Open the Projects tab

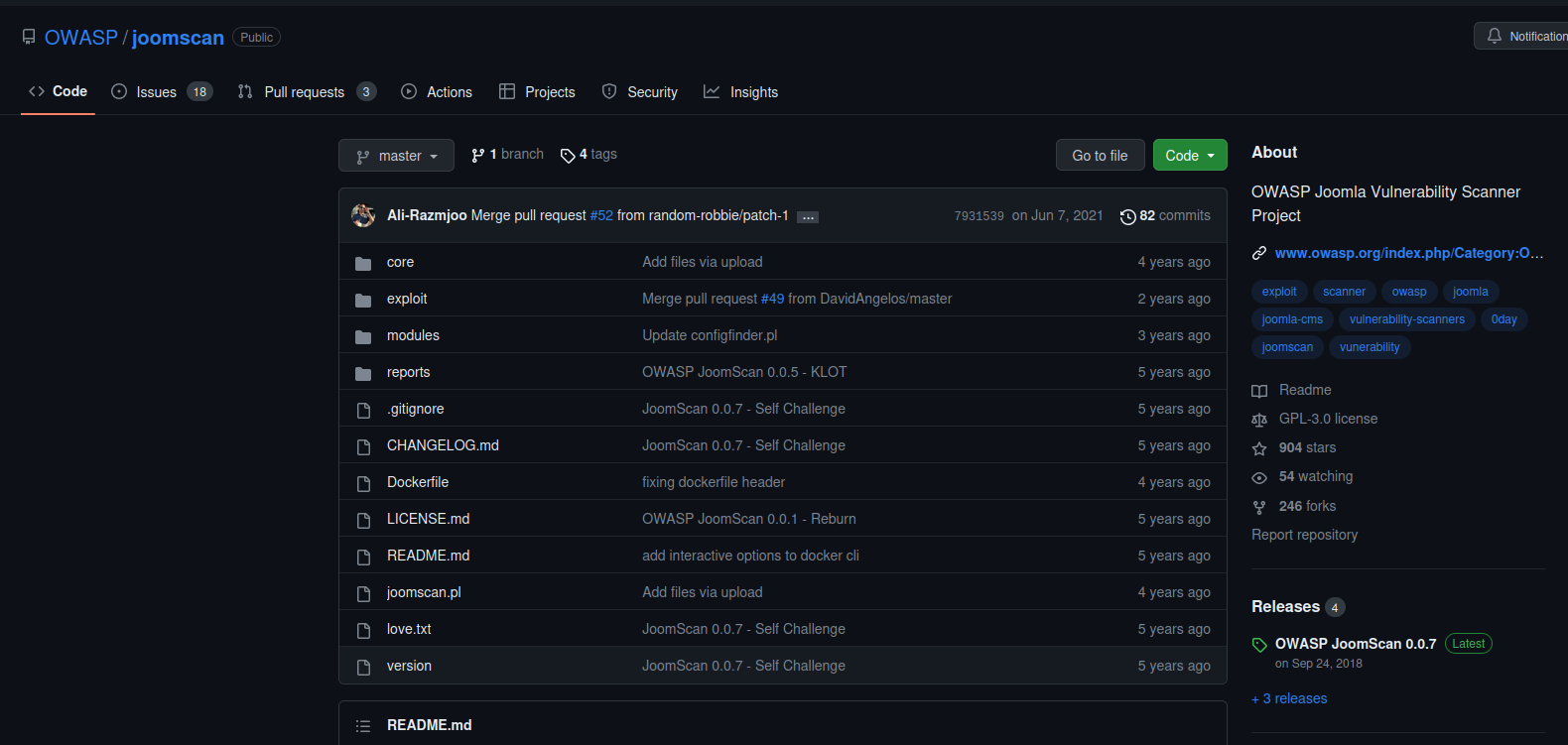[x=537, y=92]
